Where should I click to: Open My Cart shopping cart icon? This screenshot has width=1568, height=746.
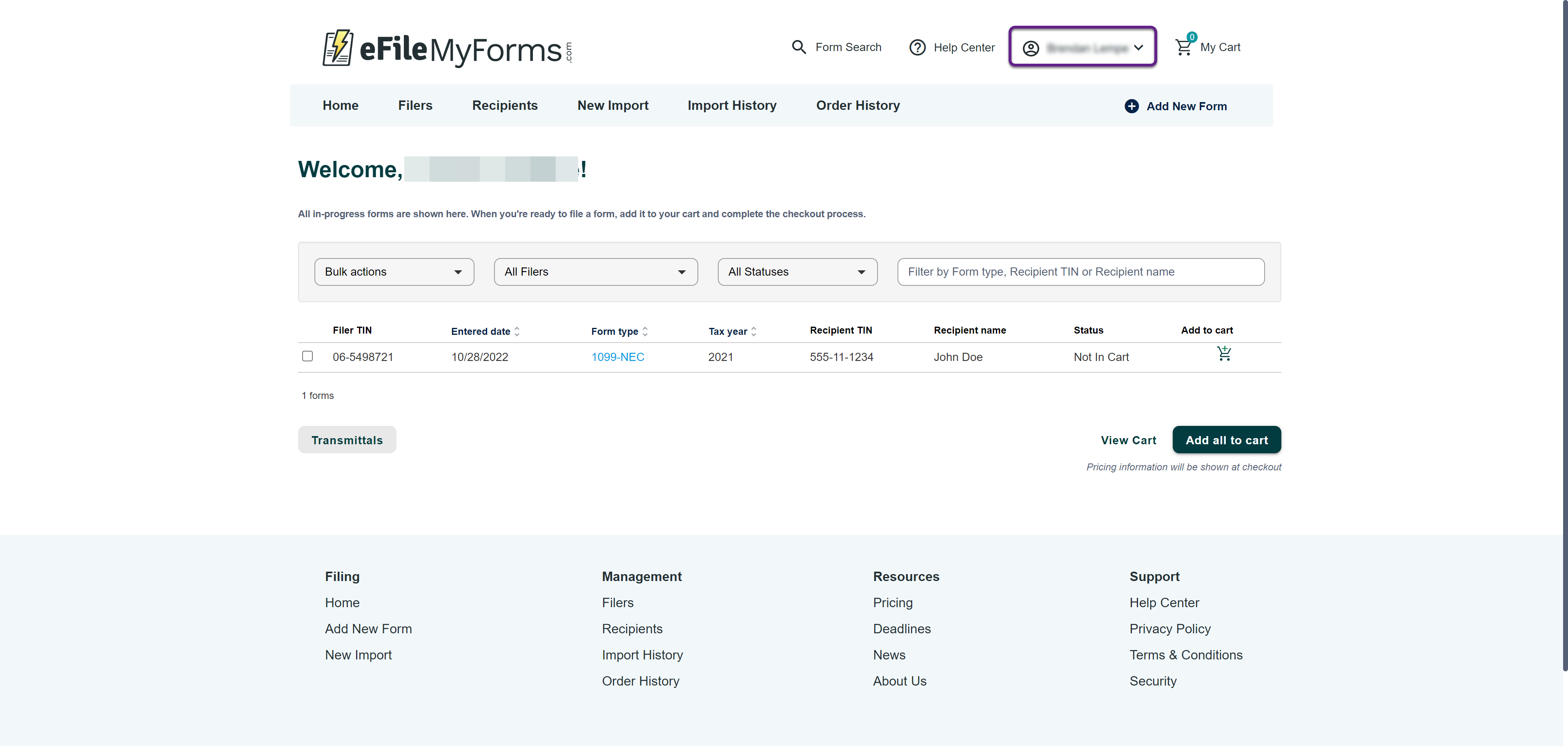[x=1183, y=47]
